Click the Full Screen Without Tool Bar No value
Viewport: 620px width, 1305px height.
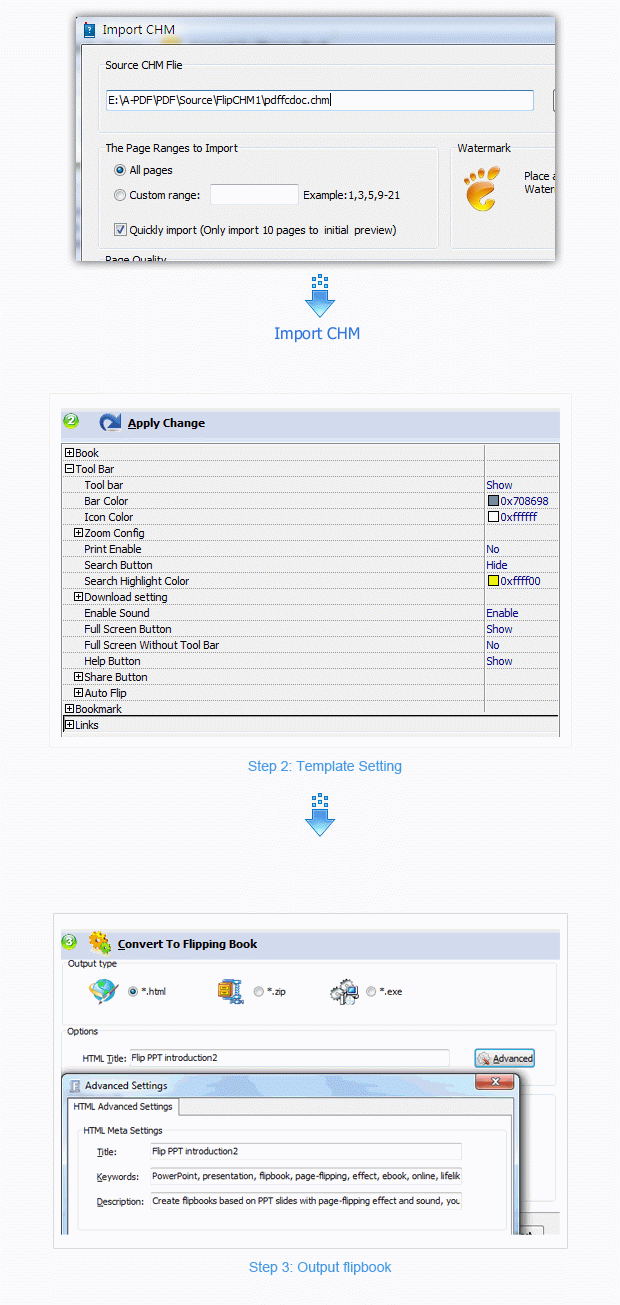tap(493, 645)
